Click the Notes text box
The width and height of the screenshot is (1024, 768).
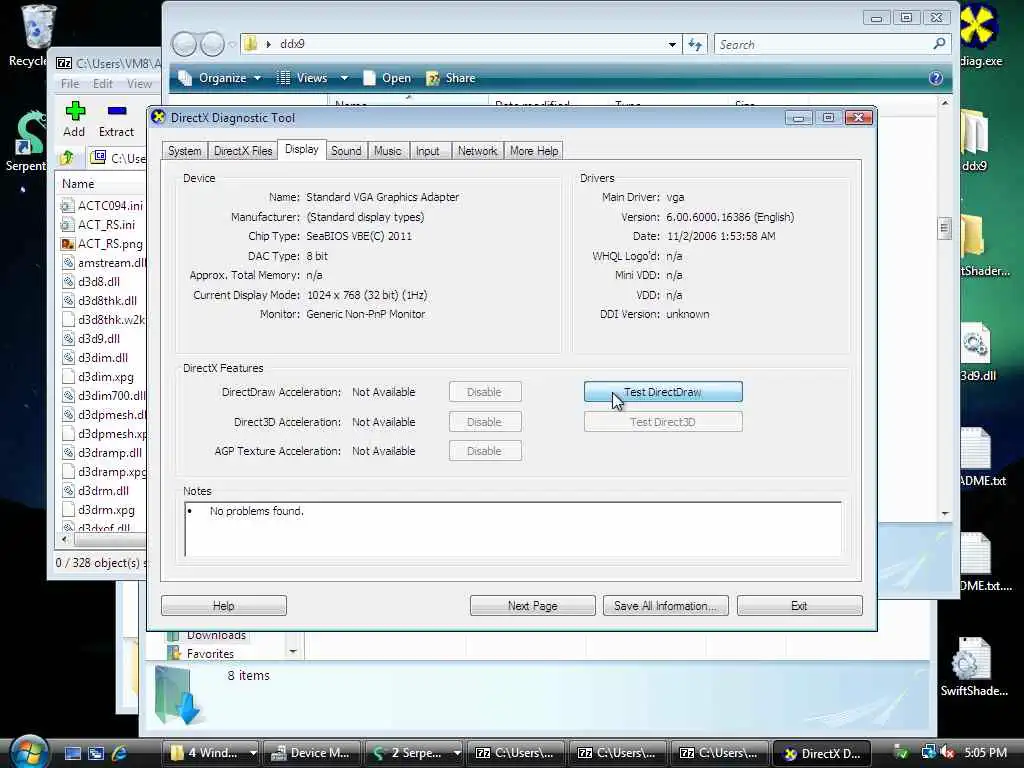(x=513, y=529)
